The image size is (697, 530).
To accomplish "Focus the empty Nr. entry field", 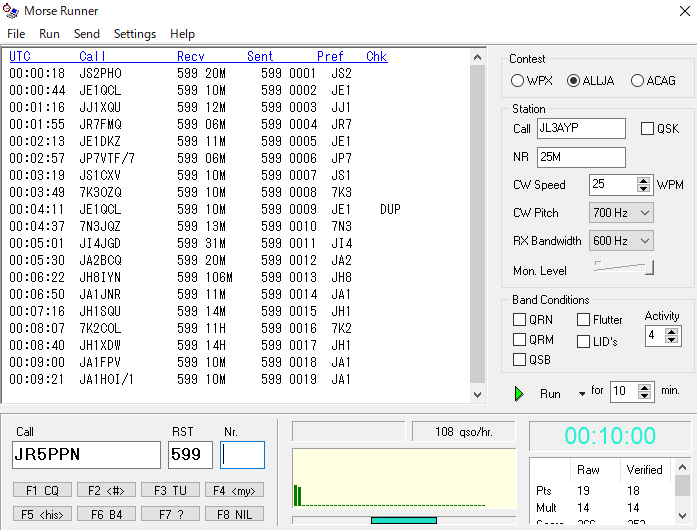I will point(242,455).
